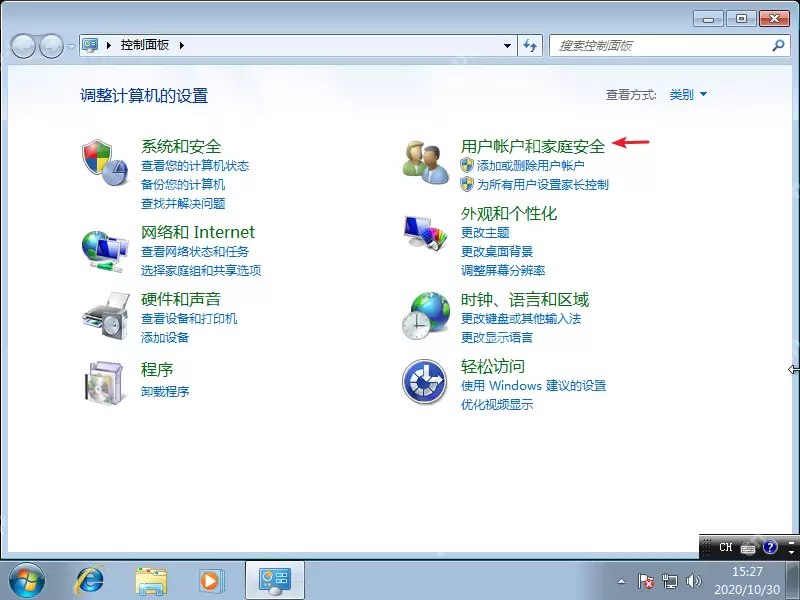Expand hidden icons in the system tray

[620, 579]
